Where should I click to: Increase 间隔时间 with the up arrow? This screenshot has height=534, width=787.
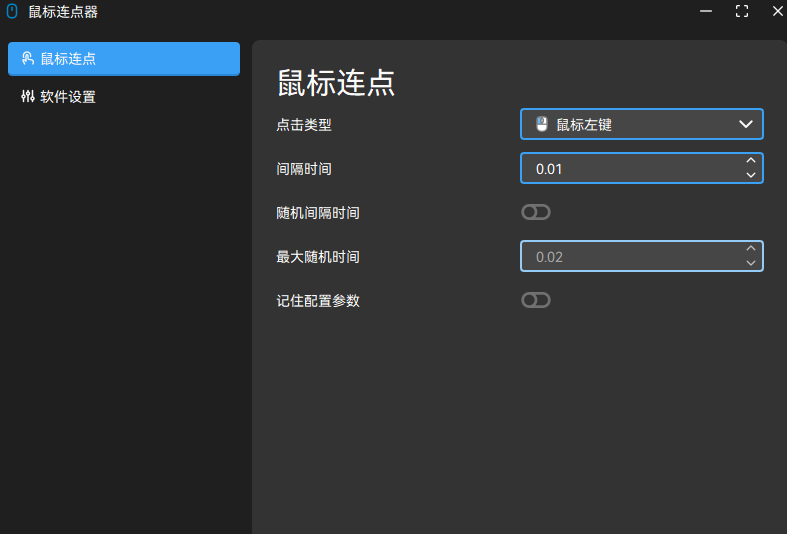[751, 160]
